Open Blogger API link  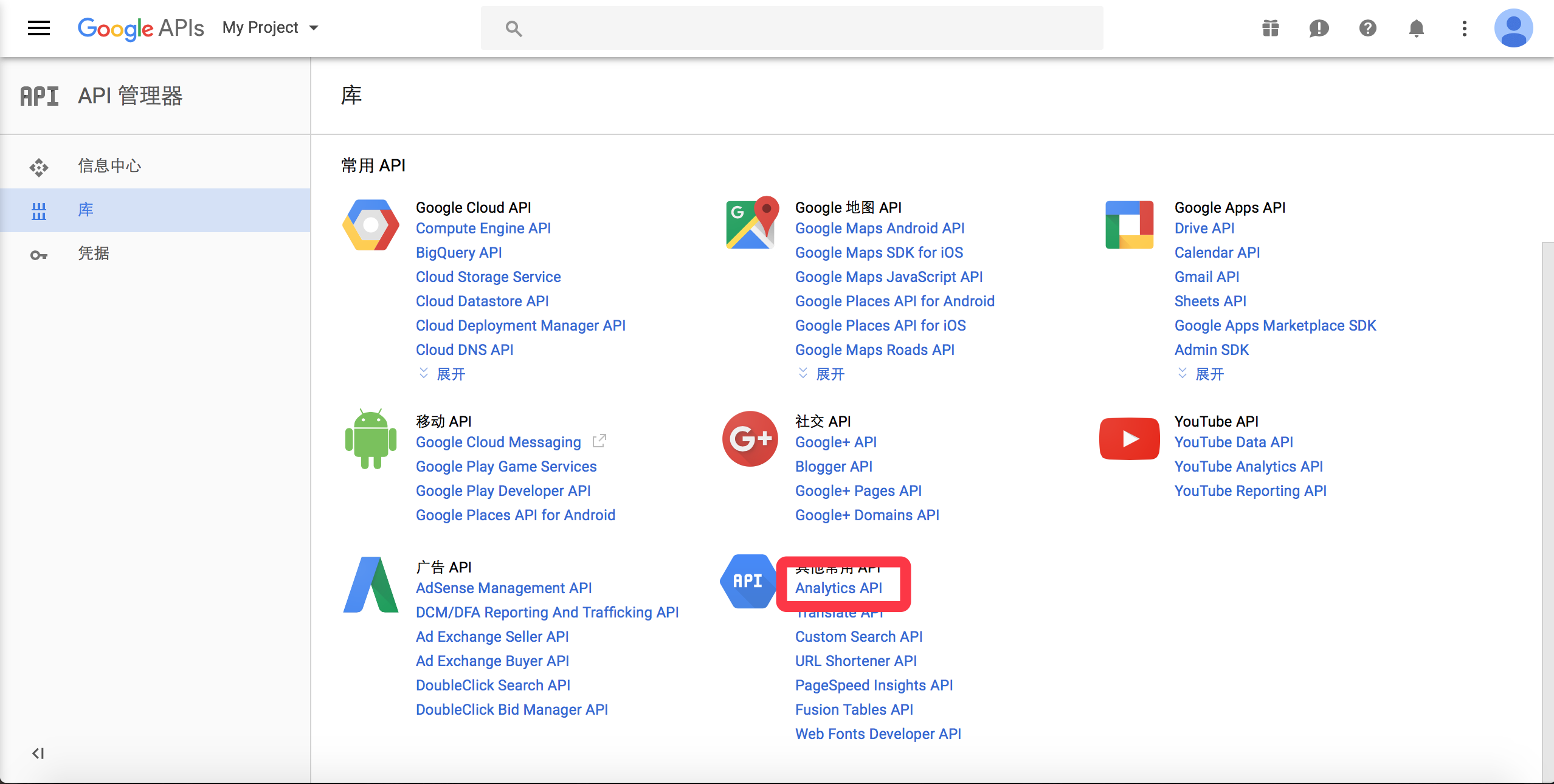coord(834,466)
